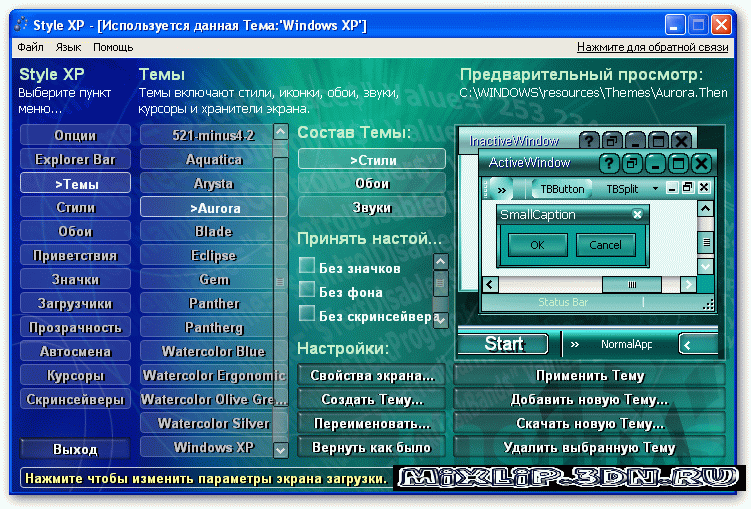Screen dimensions: 751x509
Task: Click Обои under Состав Темы
Action: click(372, 183)
